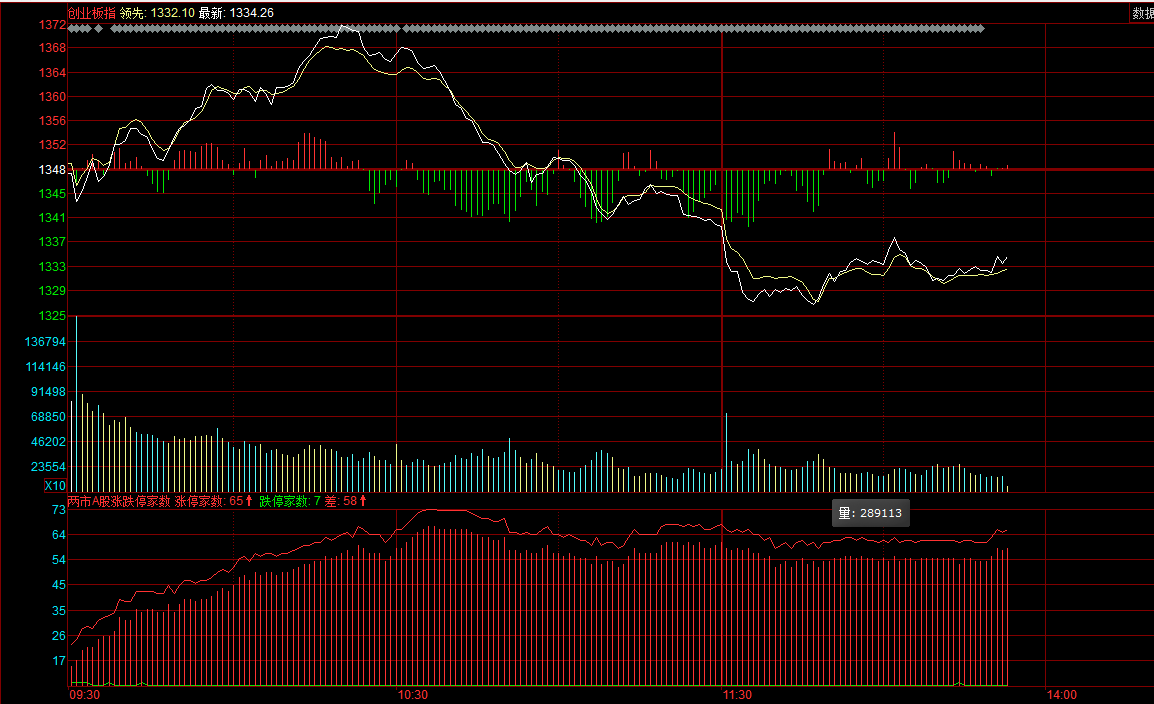Click the tall volume spike bar at 11:30
Viewport: 1154px width, 704px height.
727,450
